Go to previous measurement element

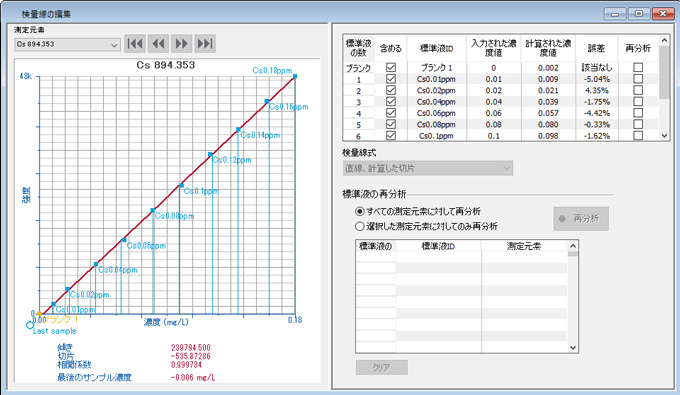coord(158,44)
